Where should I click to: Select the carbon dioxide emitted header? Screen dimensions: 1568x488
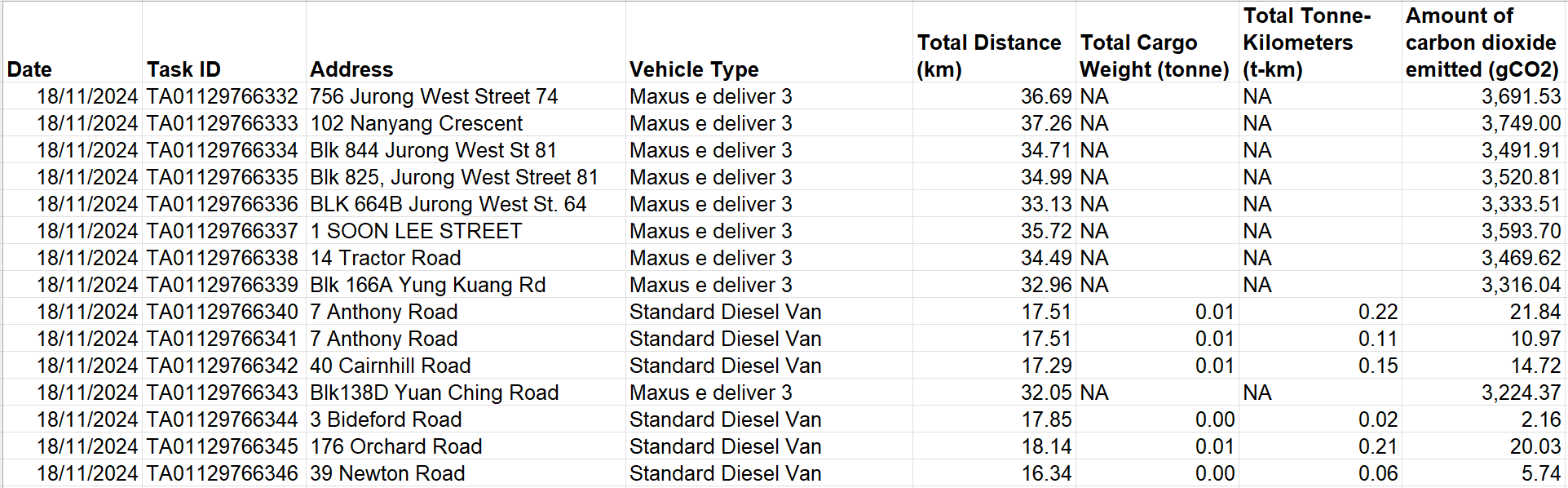(1482, 42)
